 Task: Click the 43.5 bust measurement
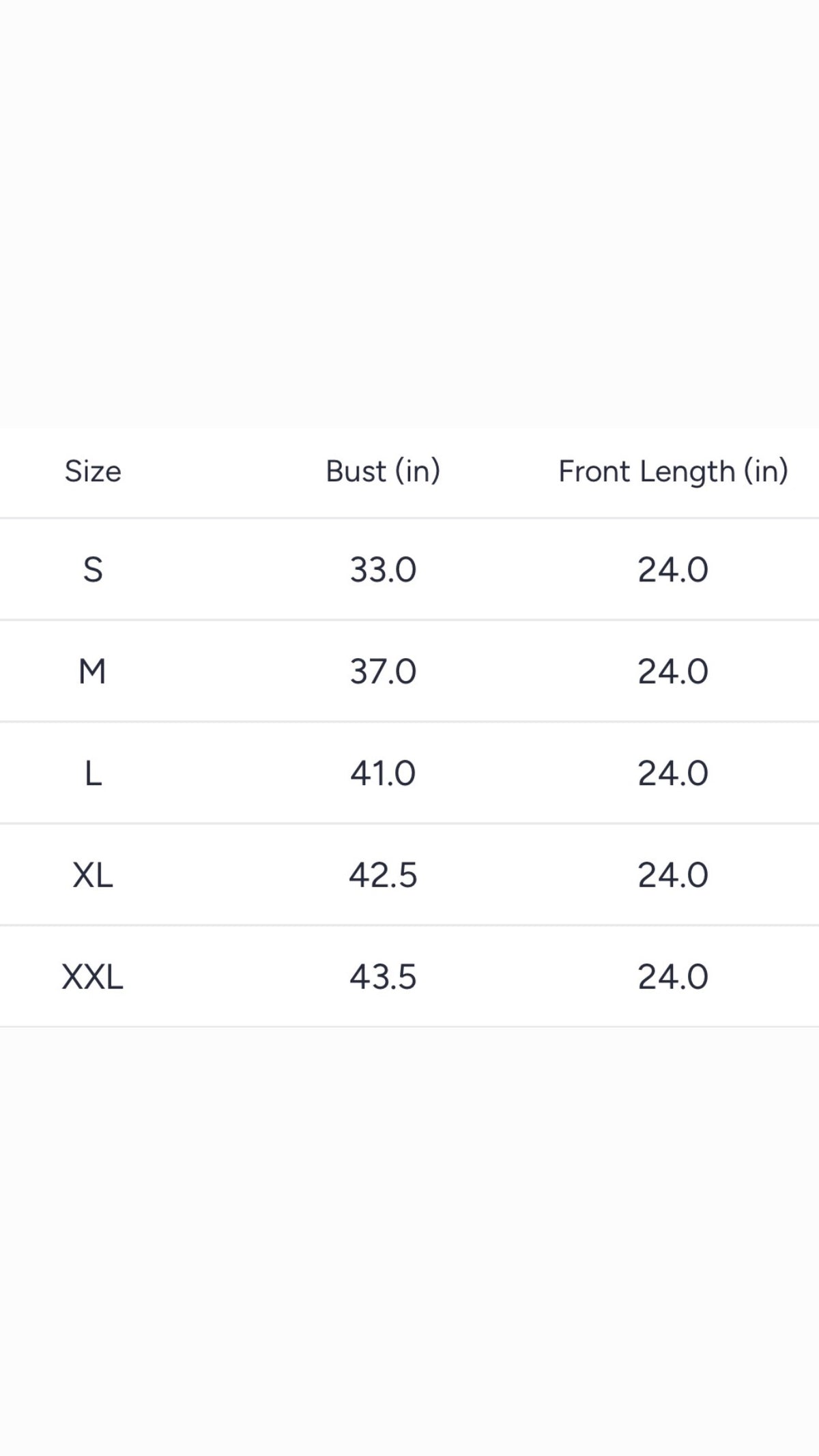tap(383, 977)
